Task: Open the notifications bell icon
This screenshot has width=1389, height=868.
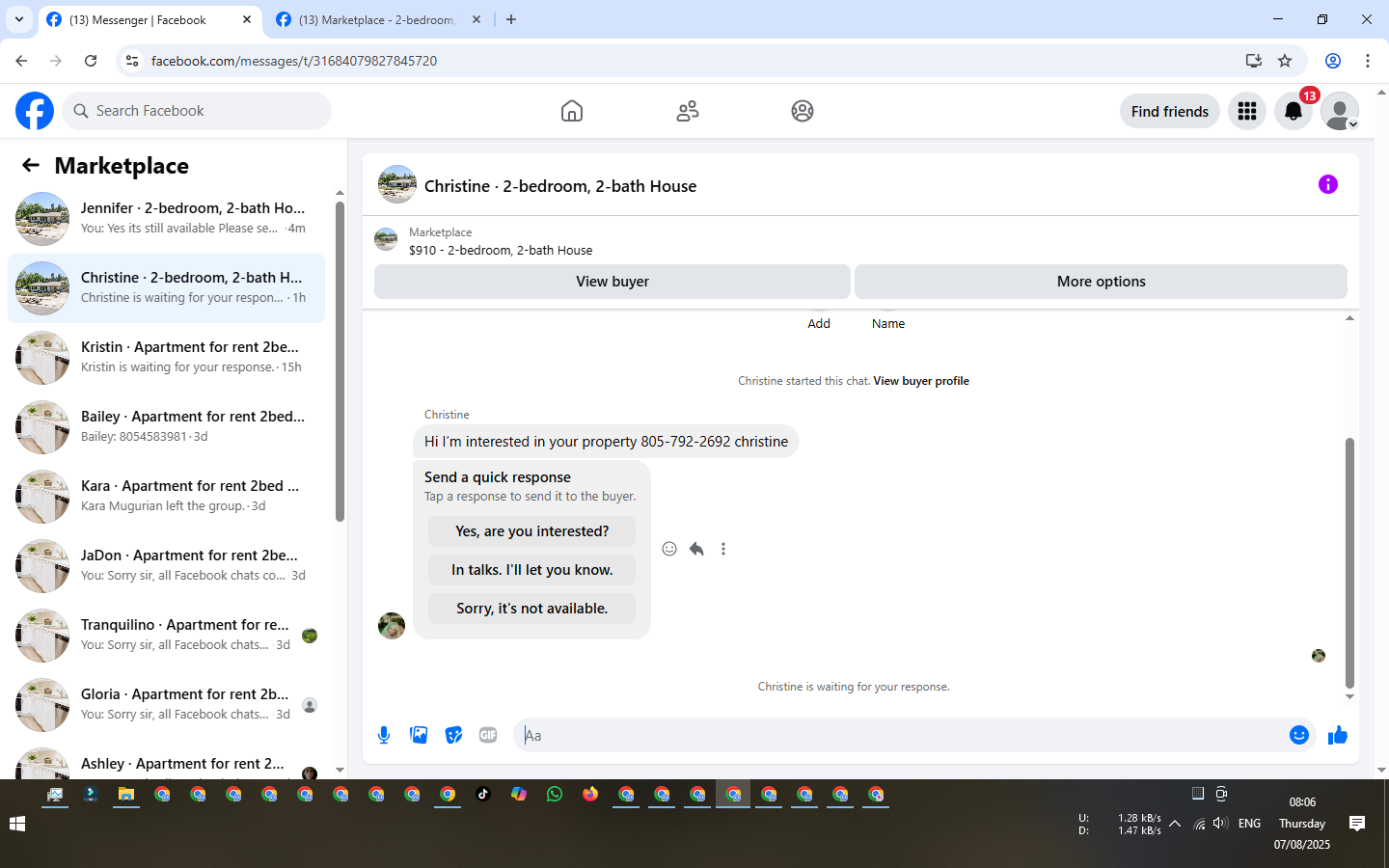Action: [x=1294, y=111]
